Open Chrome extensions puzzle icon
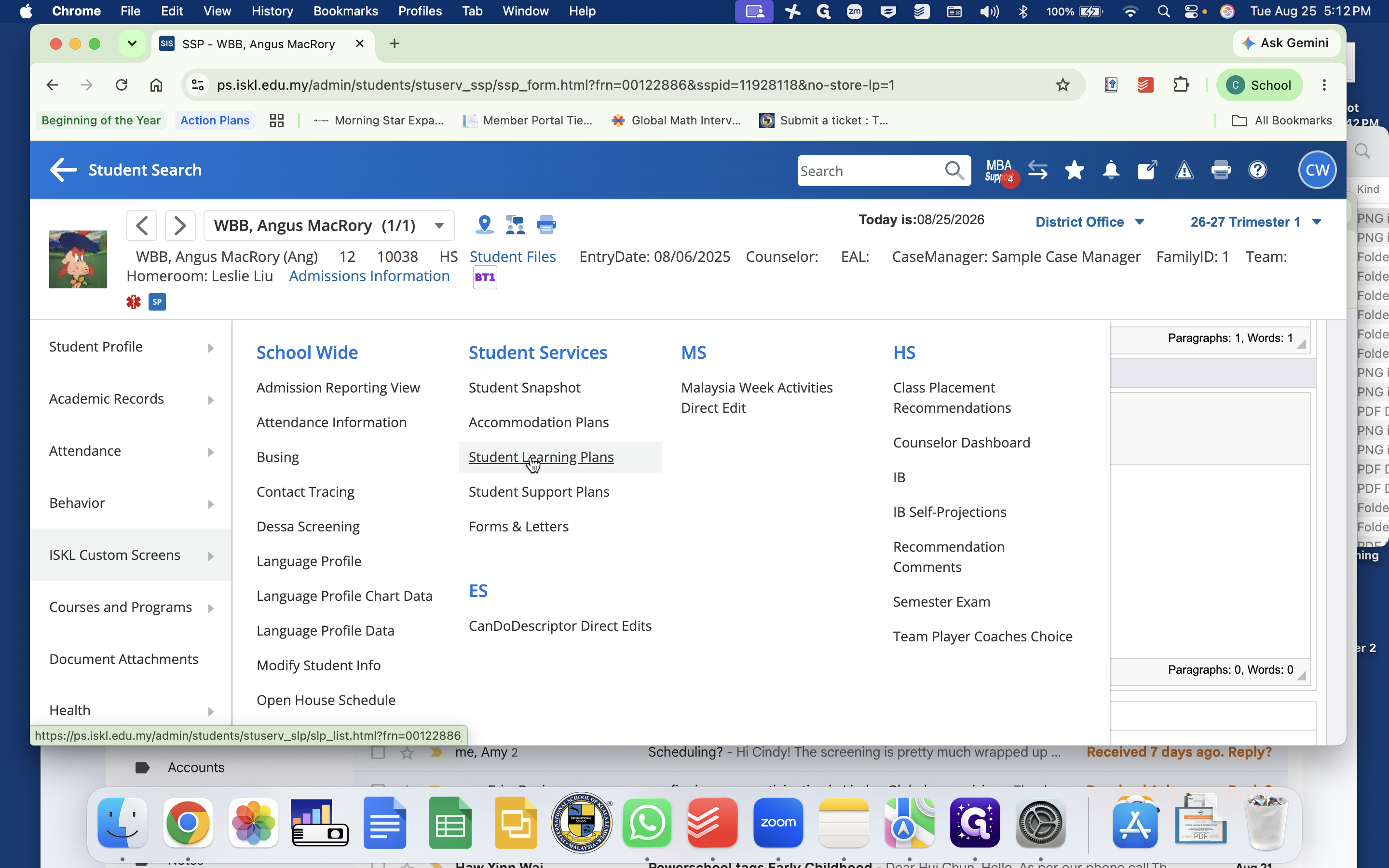The image size is (1389, 868). 1181,85
